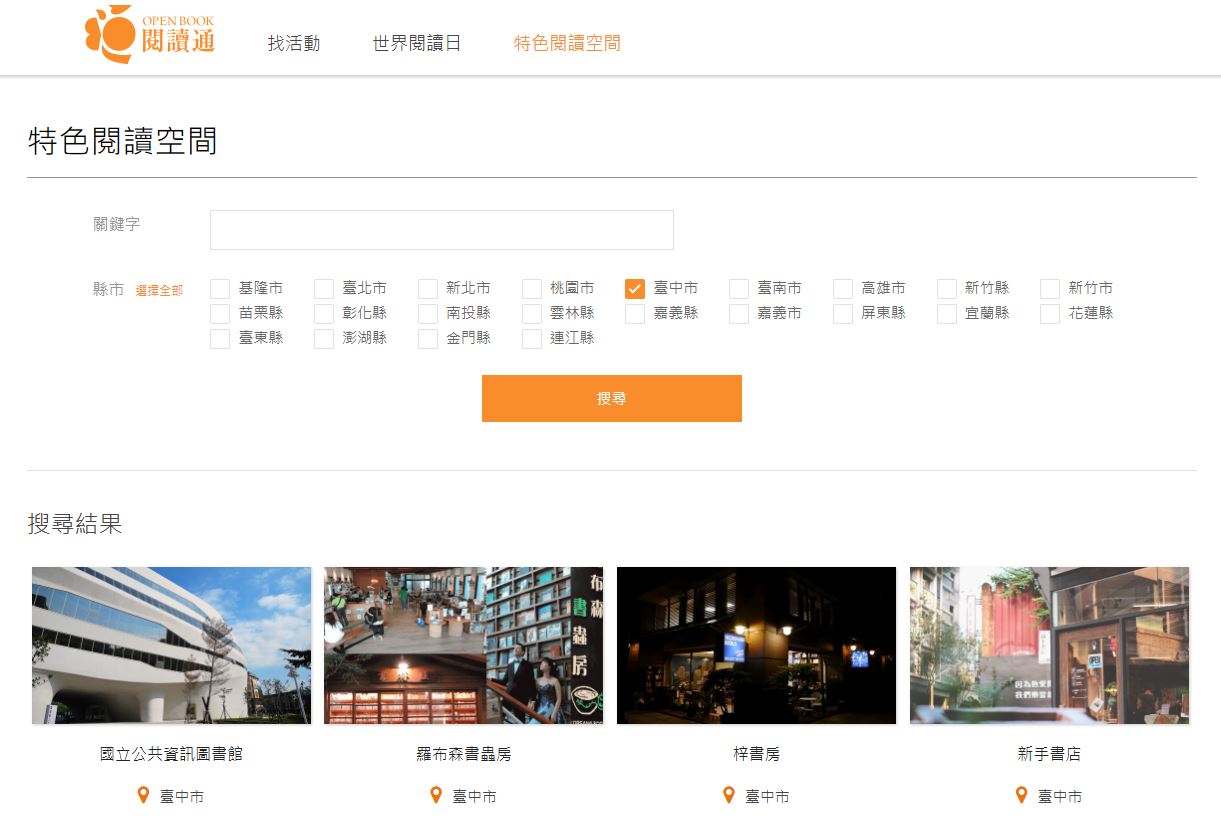The image size is (1221, 824).
Task: Tick the 花蓮縣 checkbox
Action: point(1050,314)
